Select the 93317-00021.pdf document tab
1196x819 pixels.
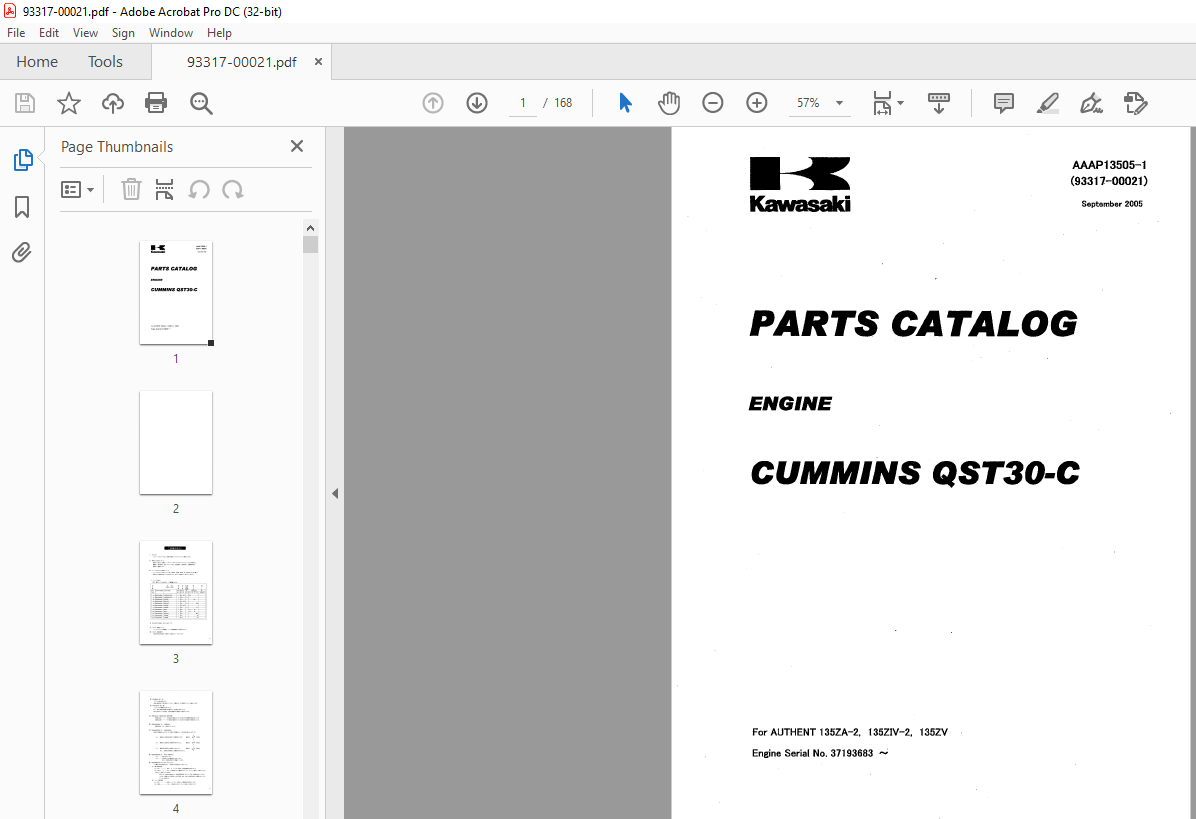(241, 62)
